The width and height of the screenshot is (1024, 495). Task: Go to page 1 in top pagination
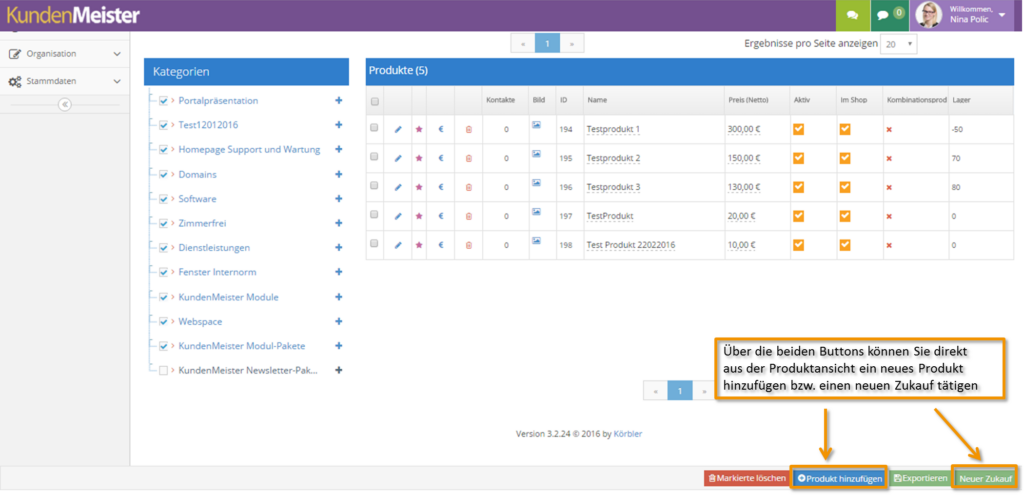click(547, 43)
